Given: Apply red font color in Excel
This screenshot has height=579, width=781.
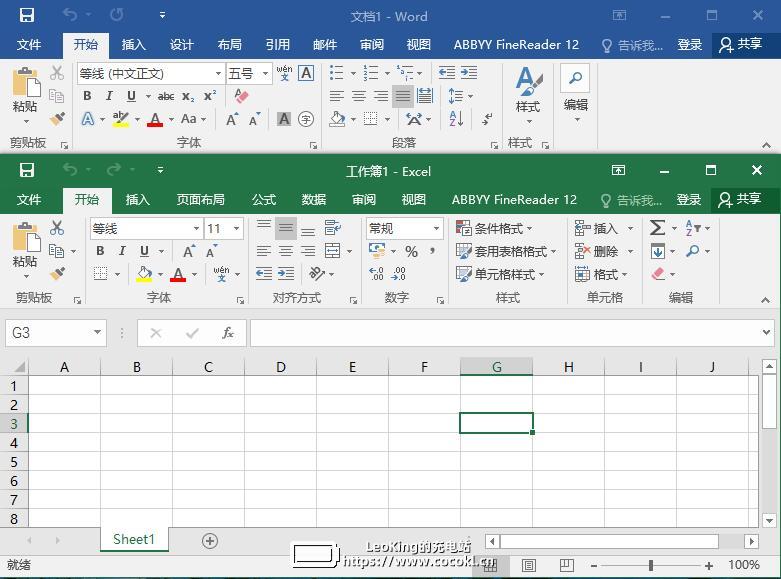Looking at the screenshot, I should (x=178, y=274).
